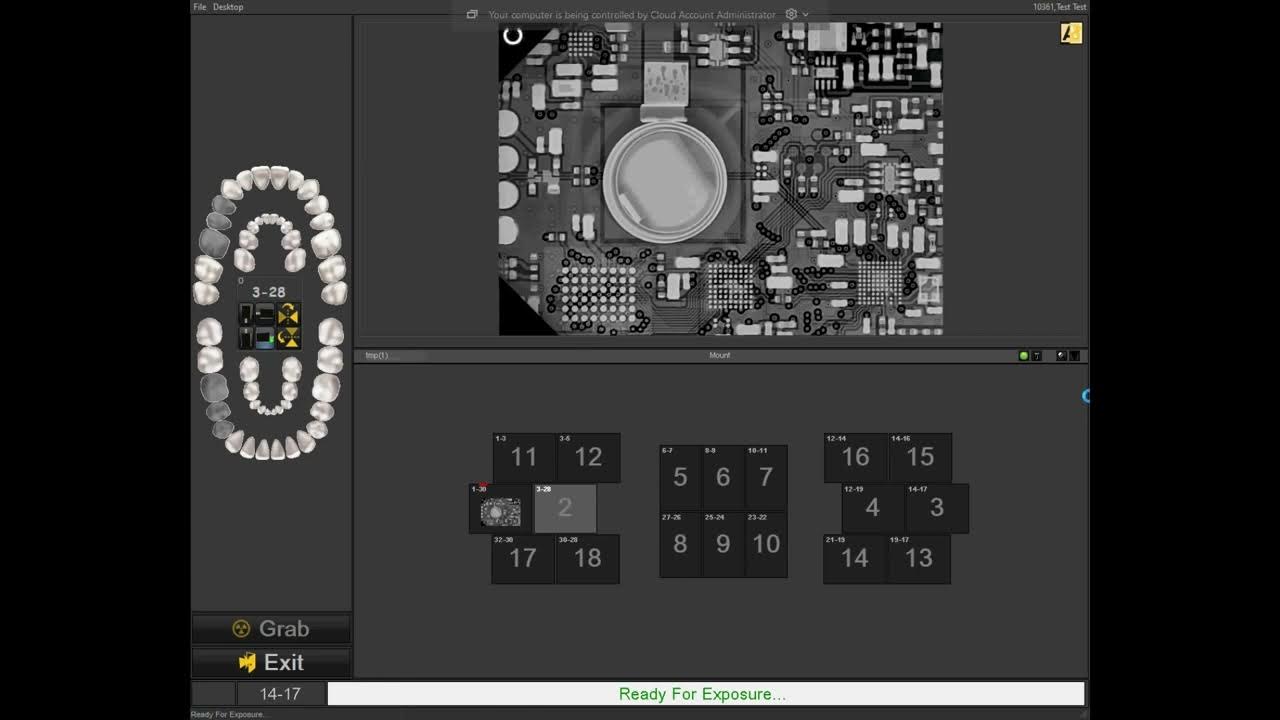Click the Exit button
This screenshot has height=720, width=1280.
(x=271, y=662)
